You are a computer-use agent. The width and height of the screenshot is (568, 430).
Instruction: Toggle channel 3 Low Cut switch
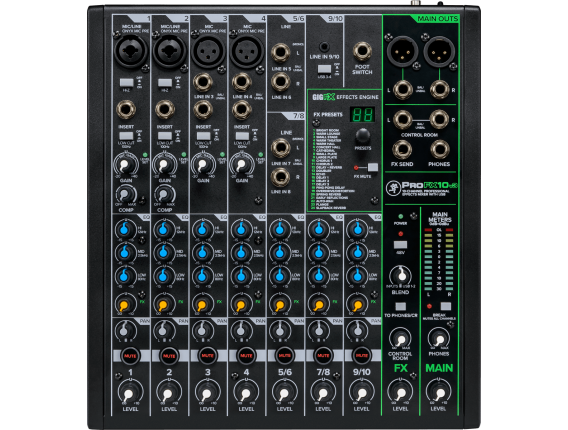click(x=203, y=136)
